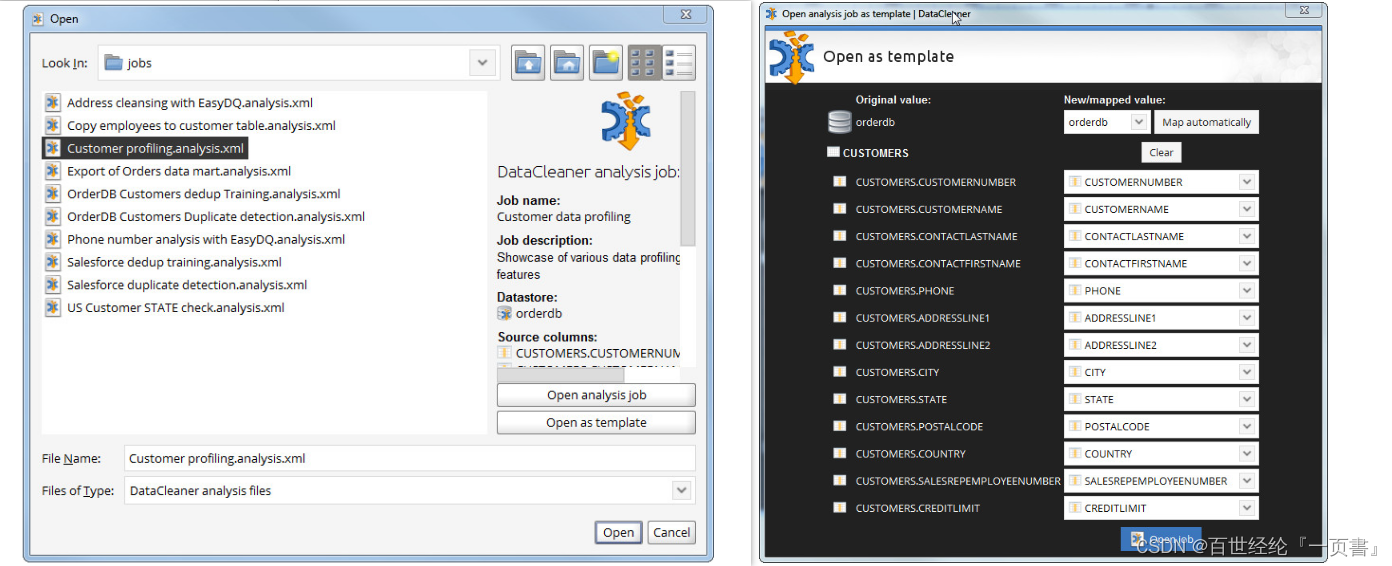Image resolution: width=1392 pixels, height=566 pixels.
Task: Expand the ADDRESSLINE1 mapped value dropdown
Action: [1246, 318]
